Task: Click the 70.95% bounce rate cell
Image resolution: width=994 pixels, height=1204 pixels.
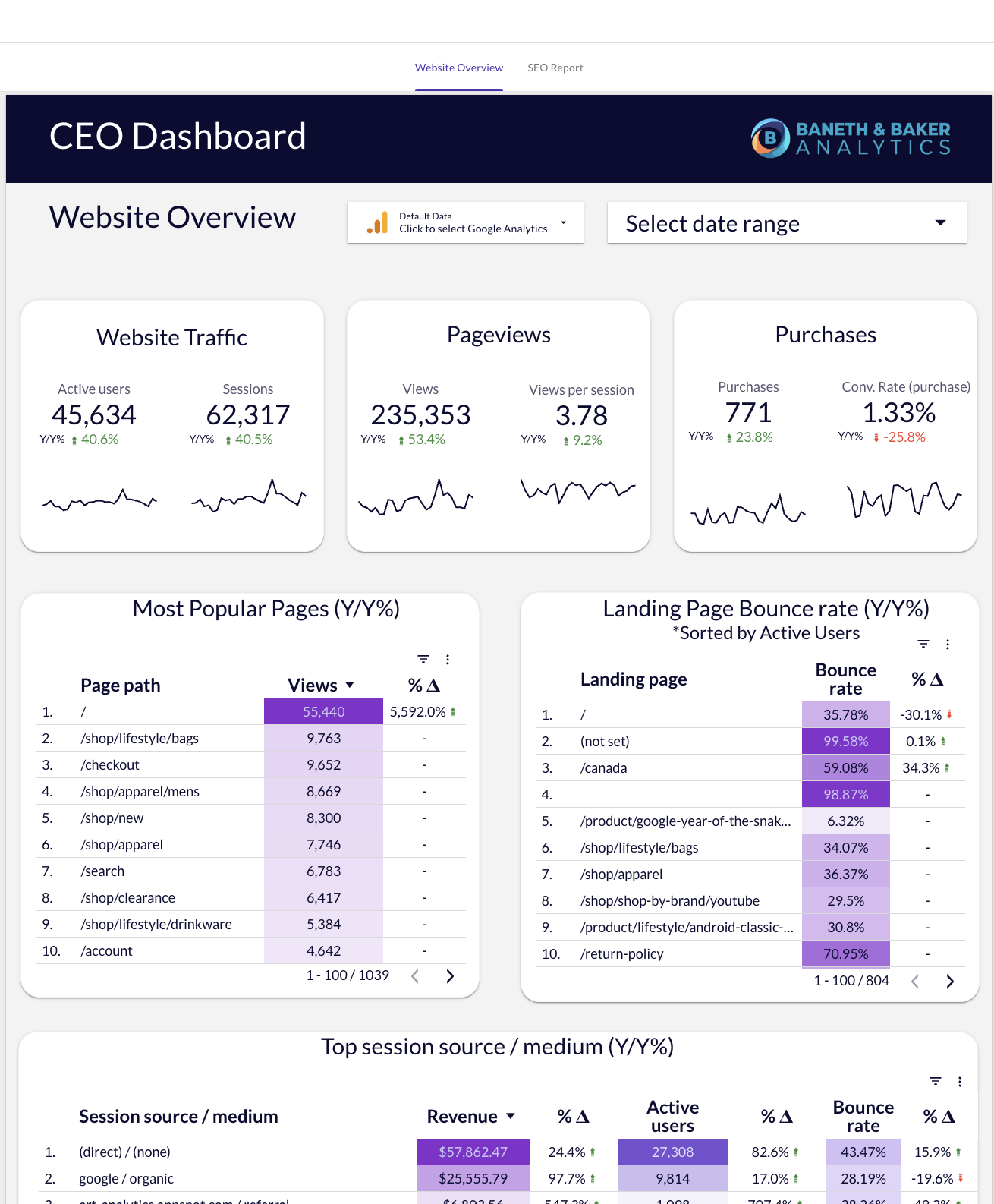Action: pyautogui.click(x=845, y=954)
